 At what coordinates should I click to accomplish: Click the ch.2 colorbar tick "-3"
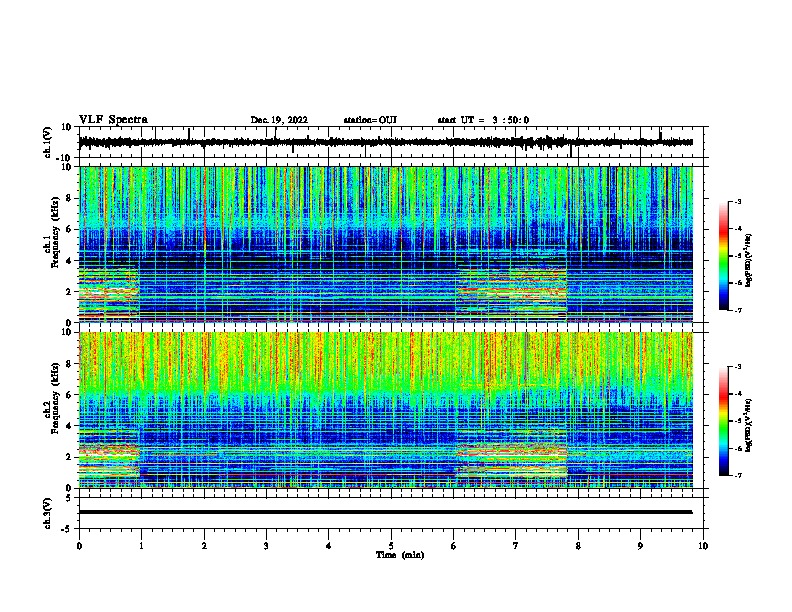tap(737, 367)
